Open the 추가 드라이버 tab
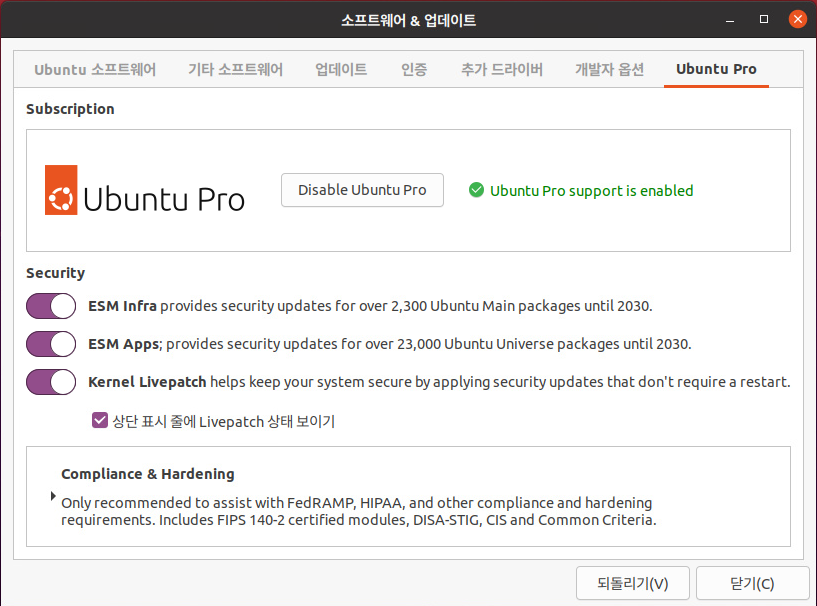Image resolution: width=817 pixels, height=606 pixels. tap(502, 69)
